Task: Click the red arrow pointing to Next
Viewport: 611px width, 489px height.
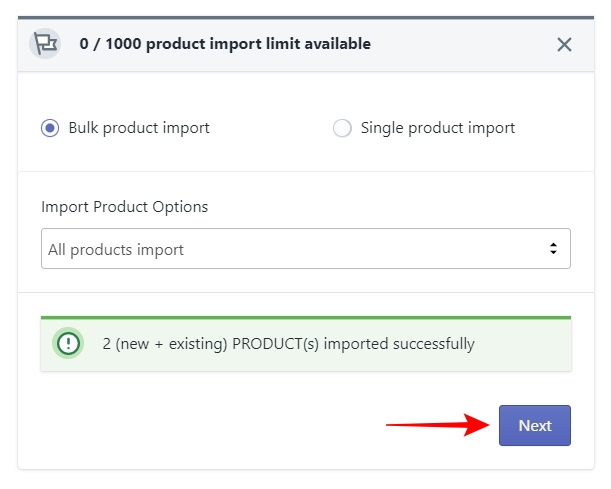Action: point(438,425)
